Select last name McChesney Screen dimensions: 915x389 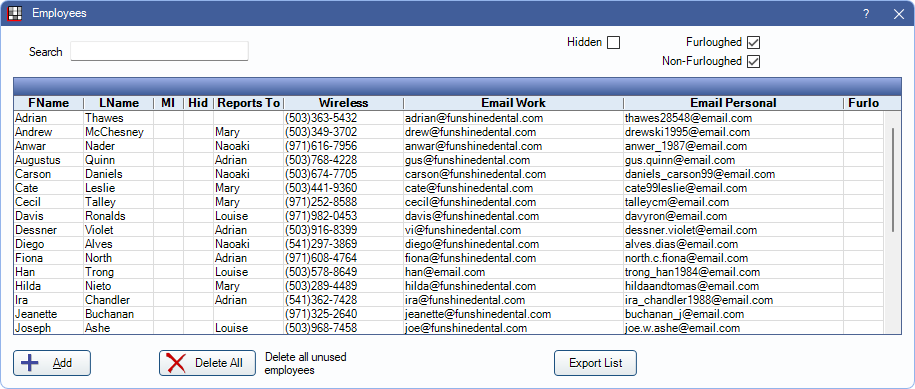pos(114,132)
